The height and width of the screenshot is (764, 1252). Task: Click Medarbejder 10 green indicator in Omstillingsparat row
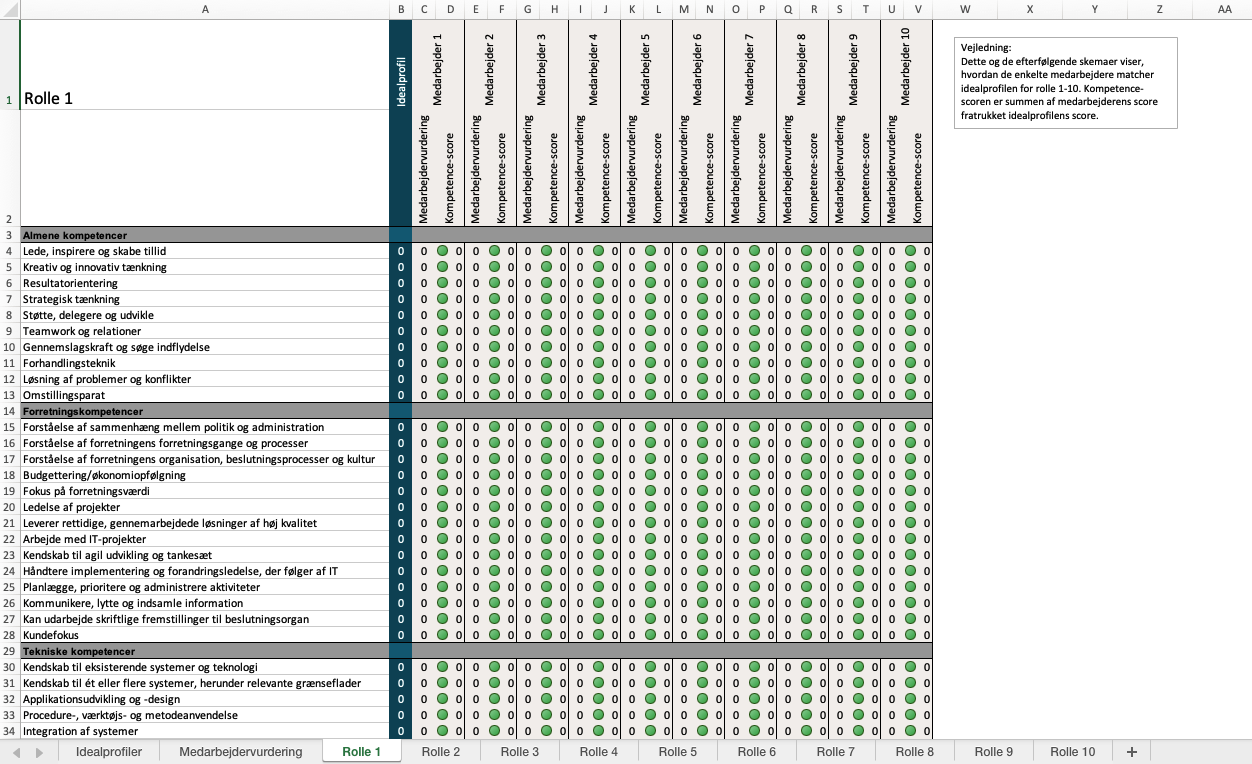(910, 395)
